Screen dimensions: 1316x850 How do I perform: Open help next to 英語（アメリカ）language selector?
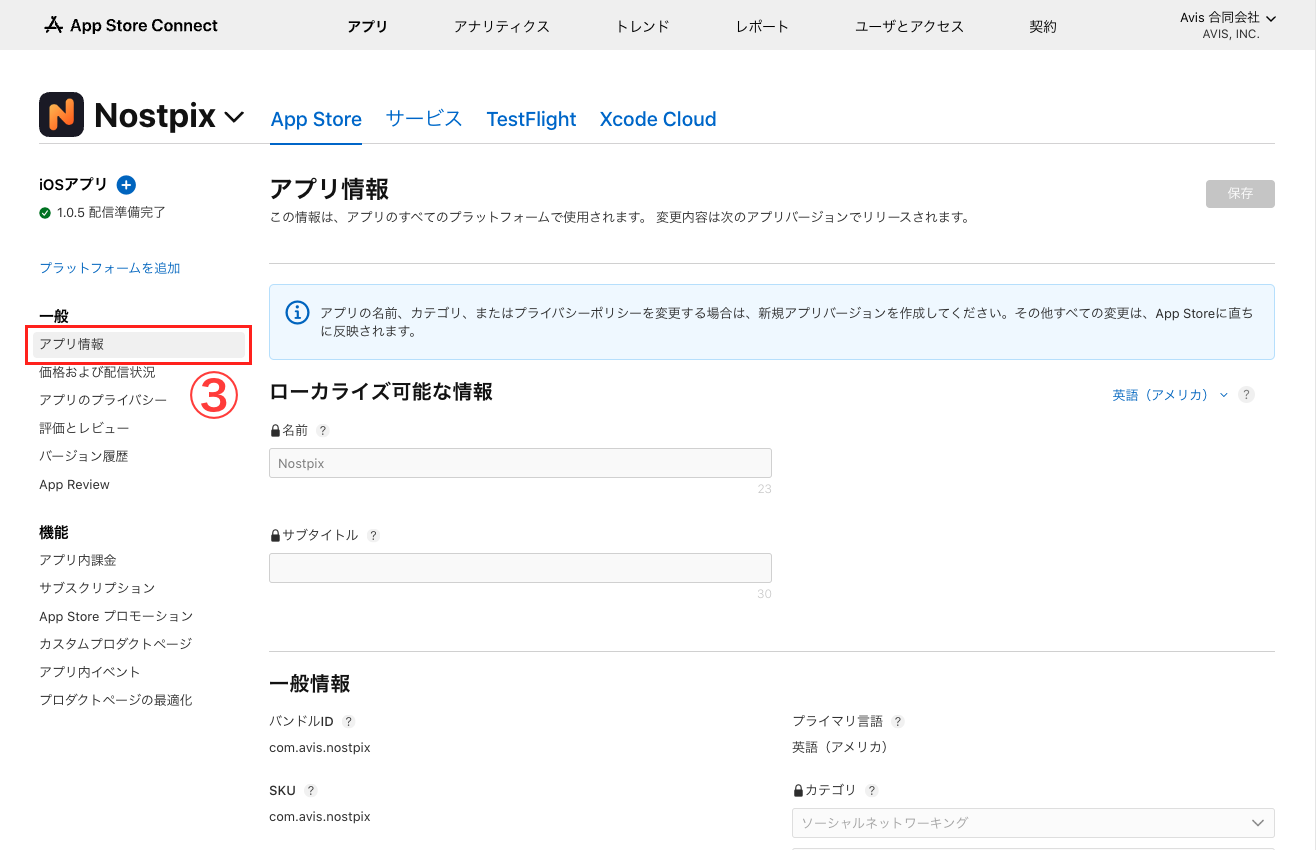tap(1246, 395)
